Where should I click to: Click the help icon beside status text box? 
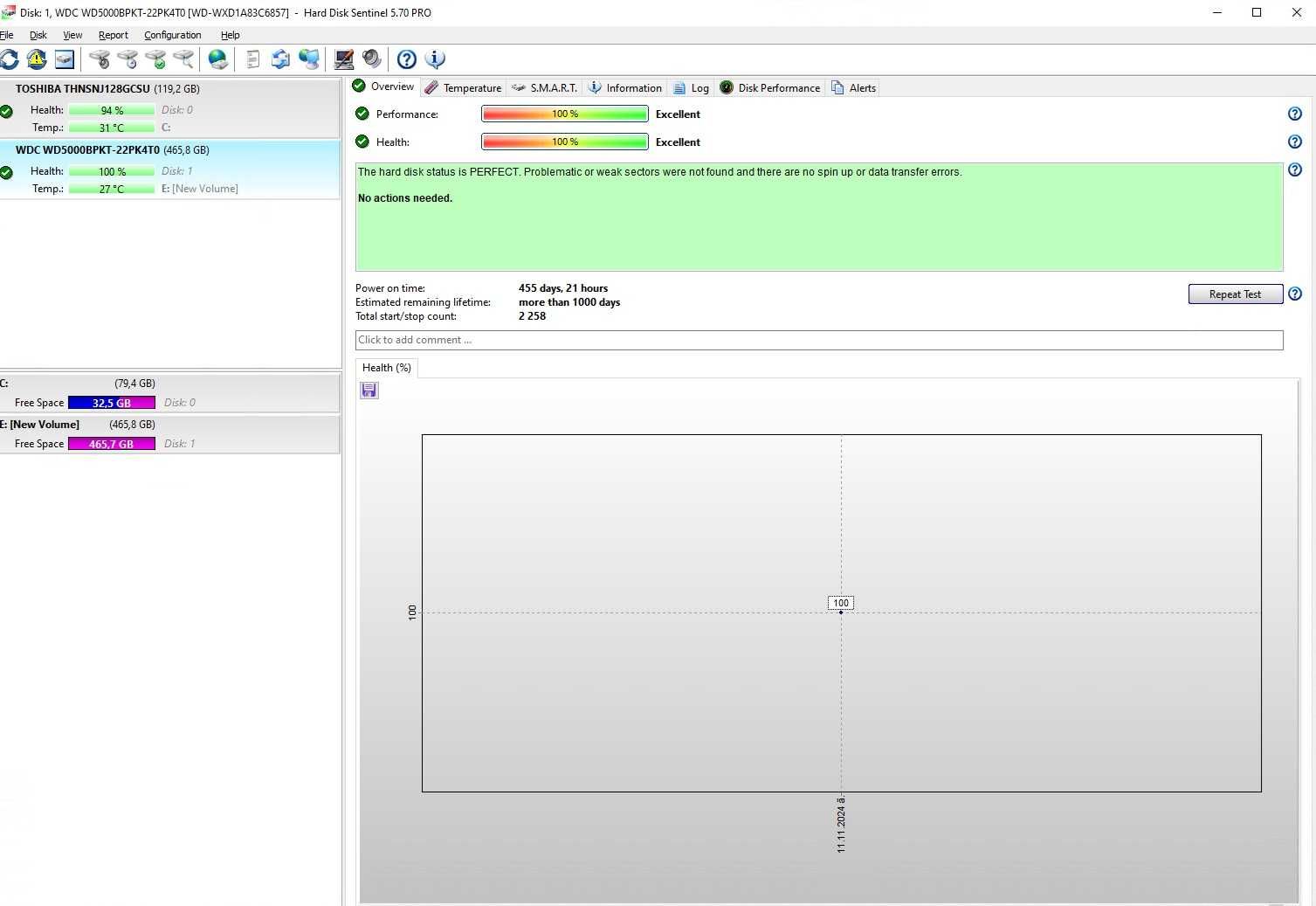coord(1295,169)
